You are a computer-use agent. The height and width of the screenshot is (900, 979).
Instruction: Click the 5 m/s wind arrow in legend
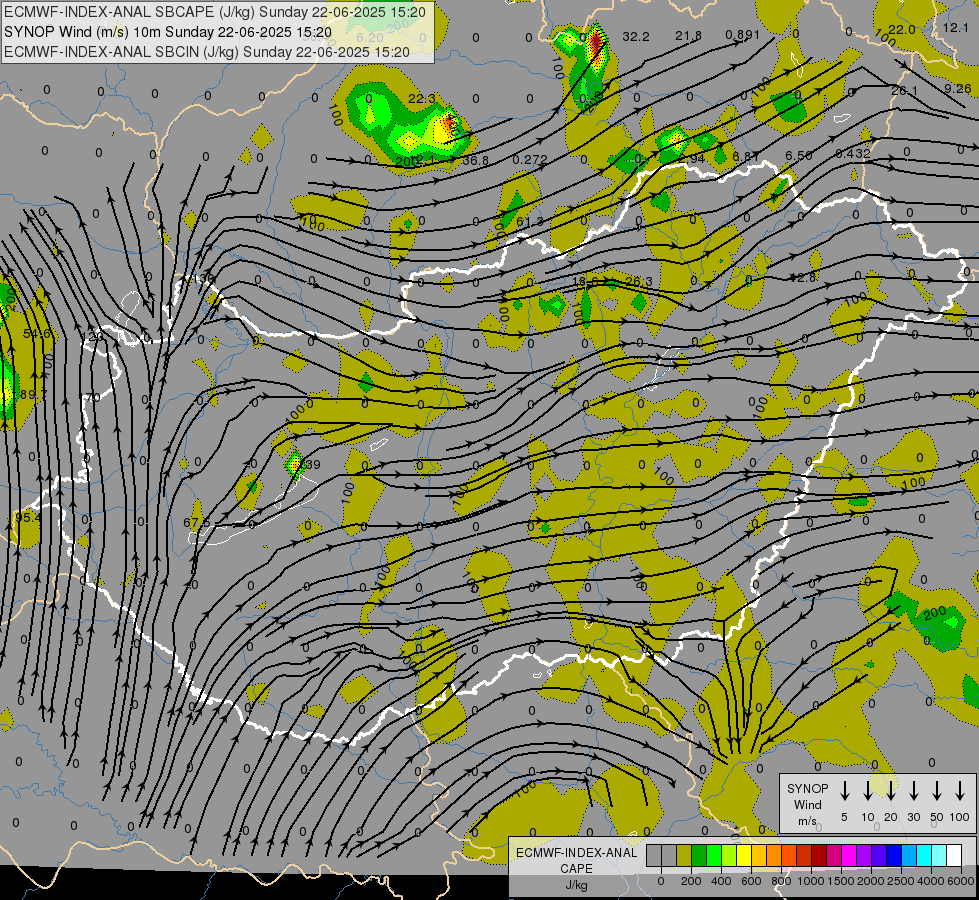(845, 791)
